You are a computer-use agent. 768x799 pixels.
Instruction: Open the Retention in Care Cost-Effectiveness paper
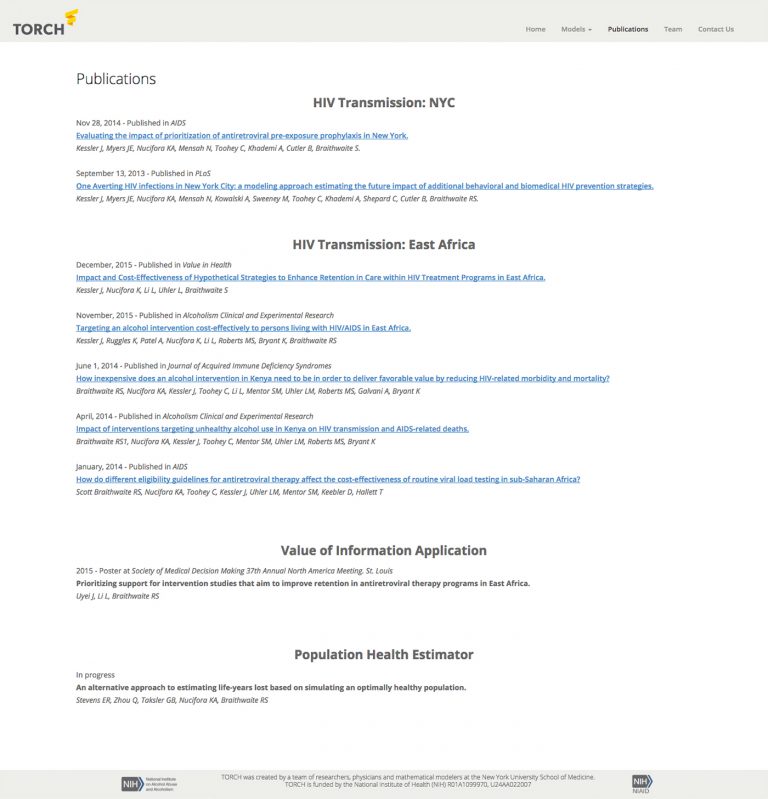pos(310,277)
